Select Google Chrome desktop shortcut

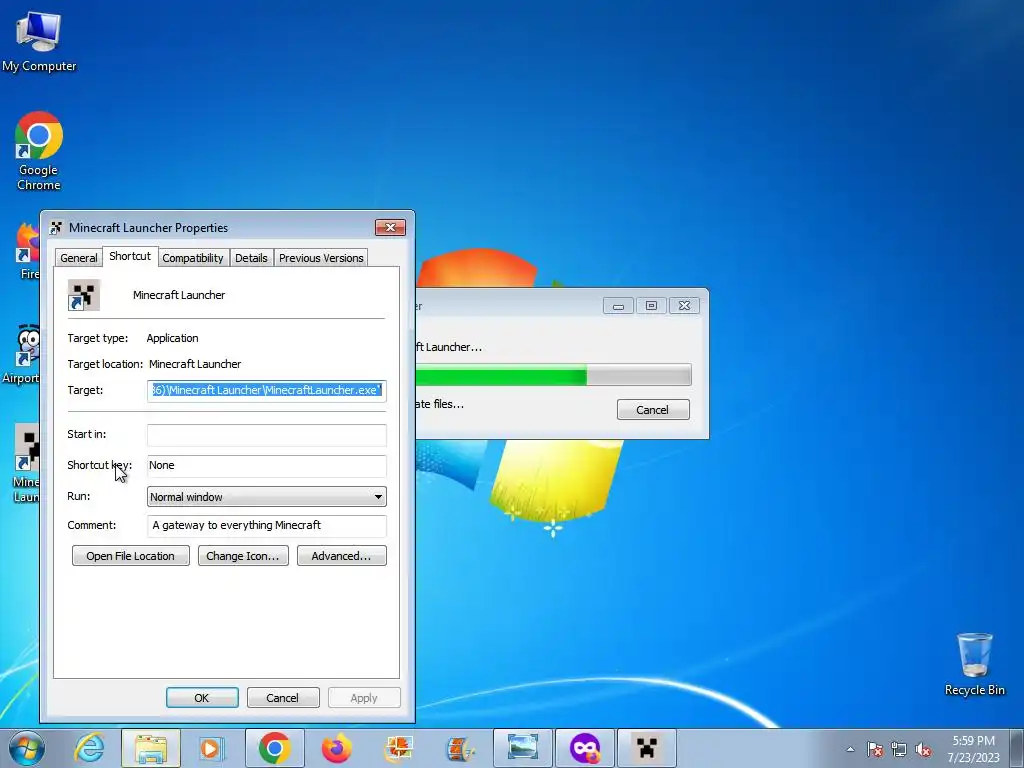click(x=39, y=152)
